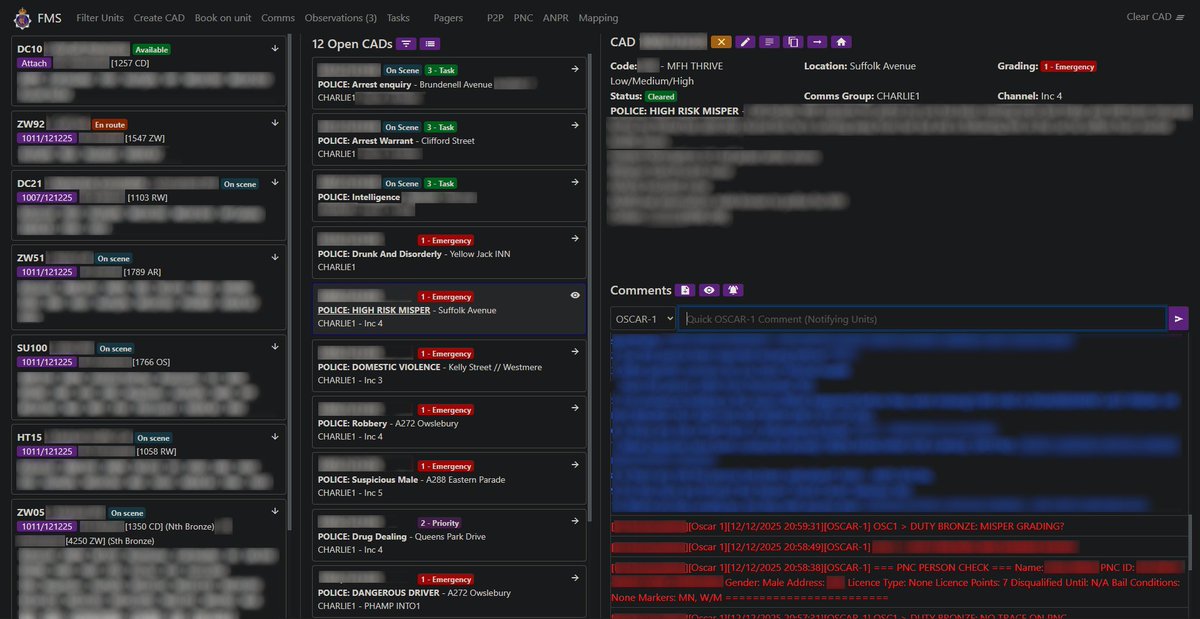Open the Mapping menu item
The image size is (1200, 619).
(598, 18)
